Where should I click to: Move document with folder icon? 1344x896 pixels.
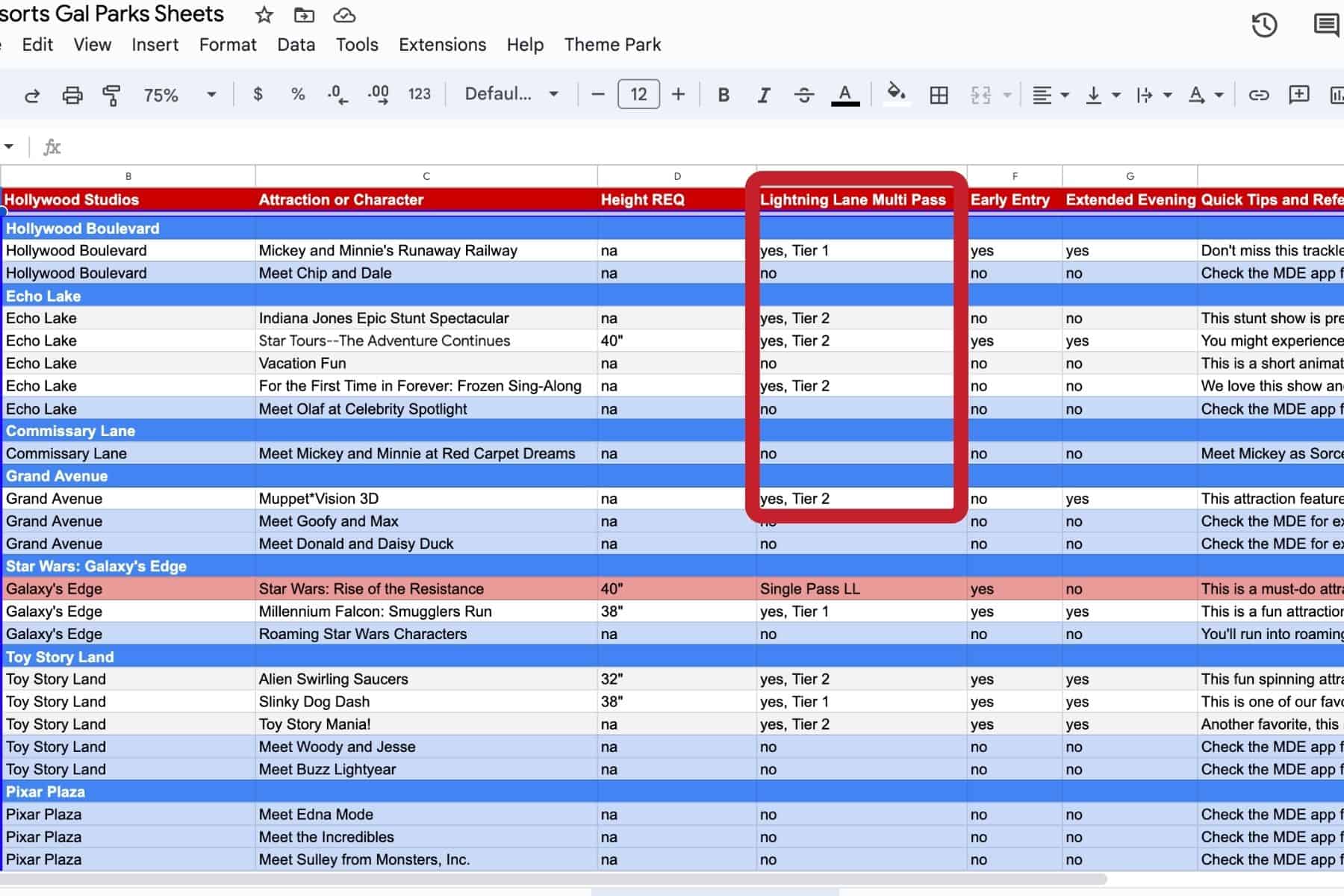click(304, 15)
